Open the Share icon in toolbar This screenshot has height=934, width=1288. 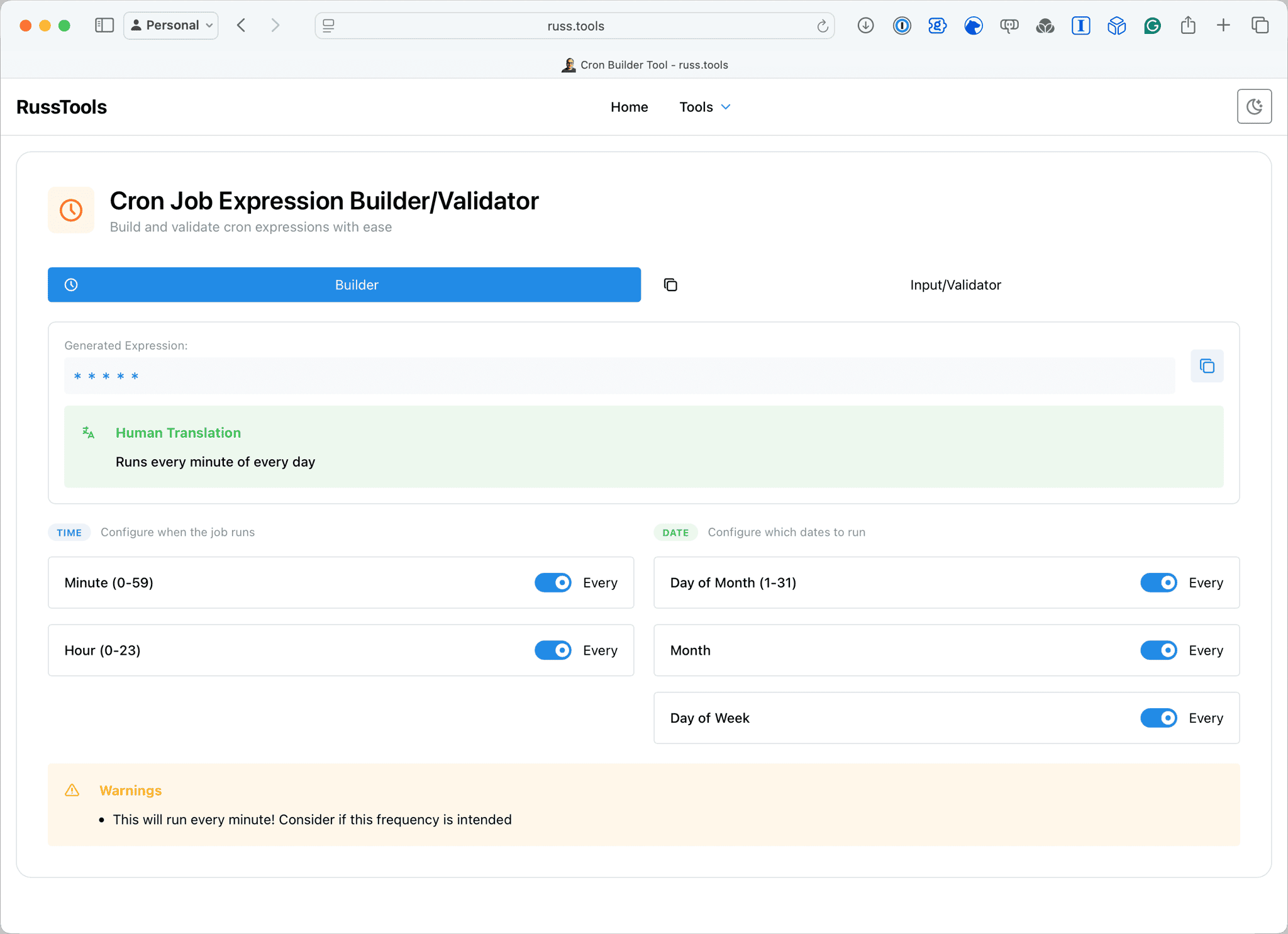click(x=1187, y=25)
